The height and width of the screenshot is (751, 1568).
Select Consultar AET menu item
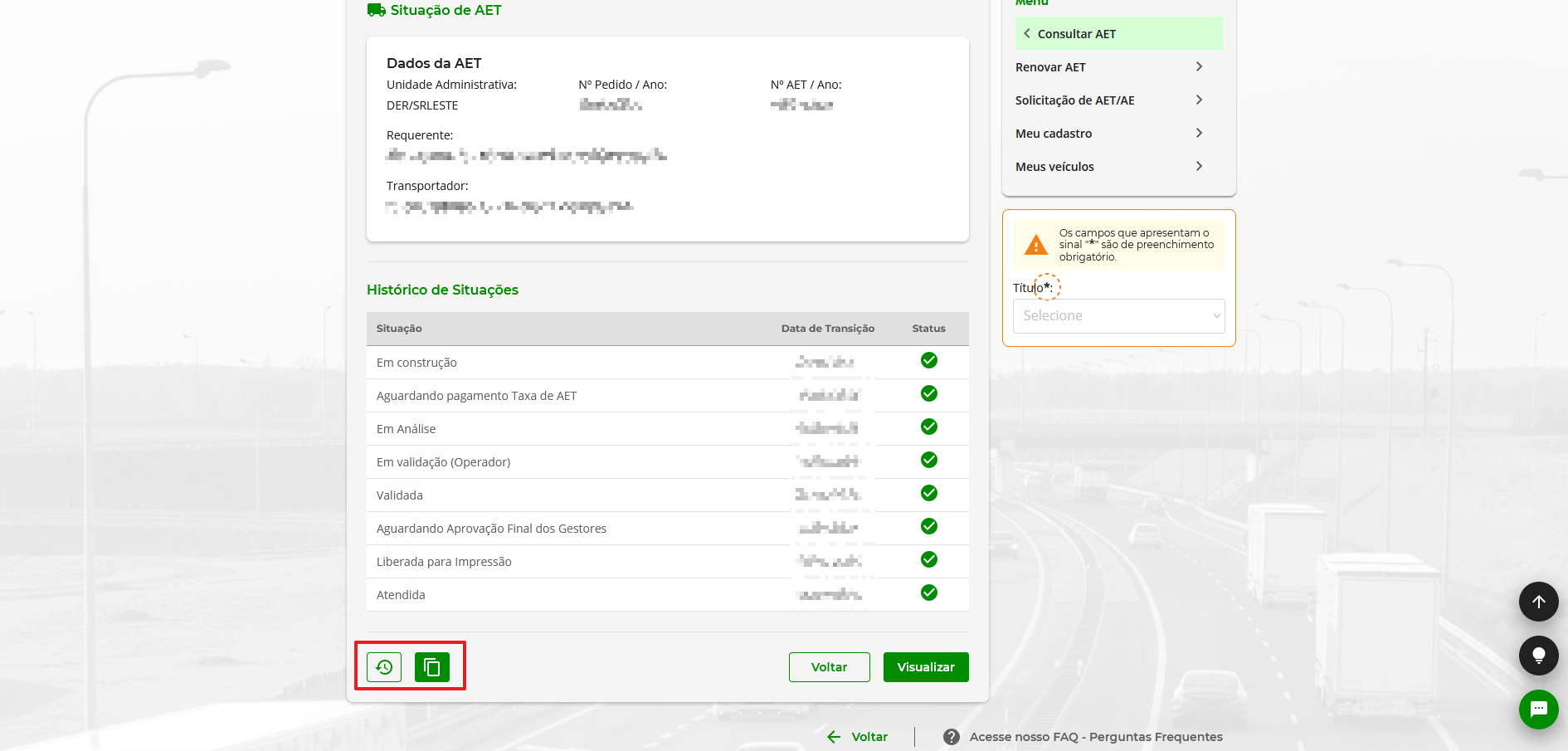click(1076, 34)
